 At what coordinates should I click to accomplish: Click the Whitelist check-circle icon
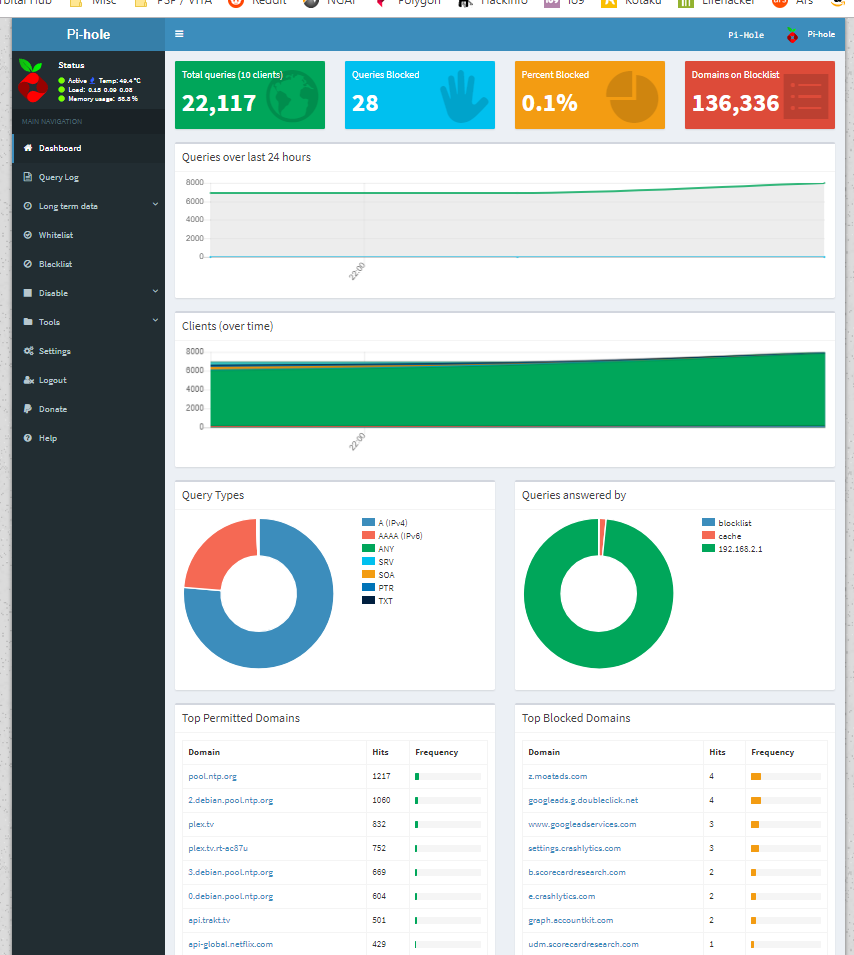pyautogui.click(x=28, y=235)
